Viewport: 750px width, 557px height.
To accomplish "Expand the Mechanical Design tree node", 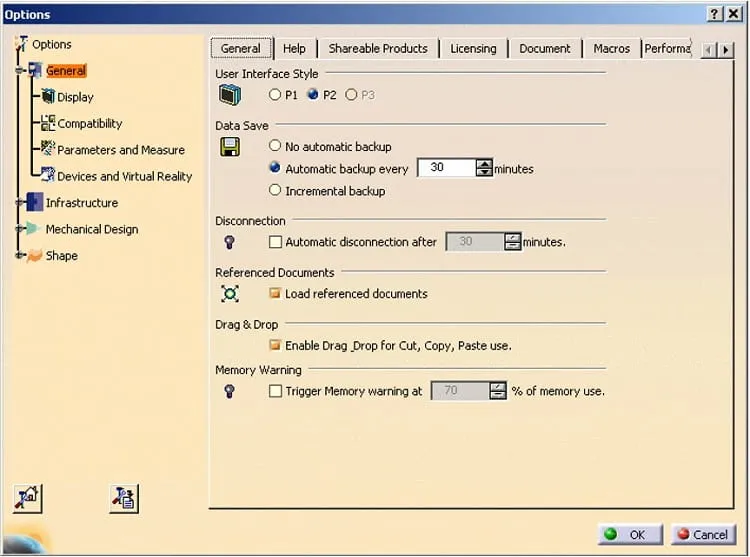I will [19, 229].
